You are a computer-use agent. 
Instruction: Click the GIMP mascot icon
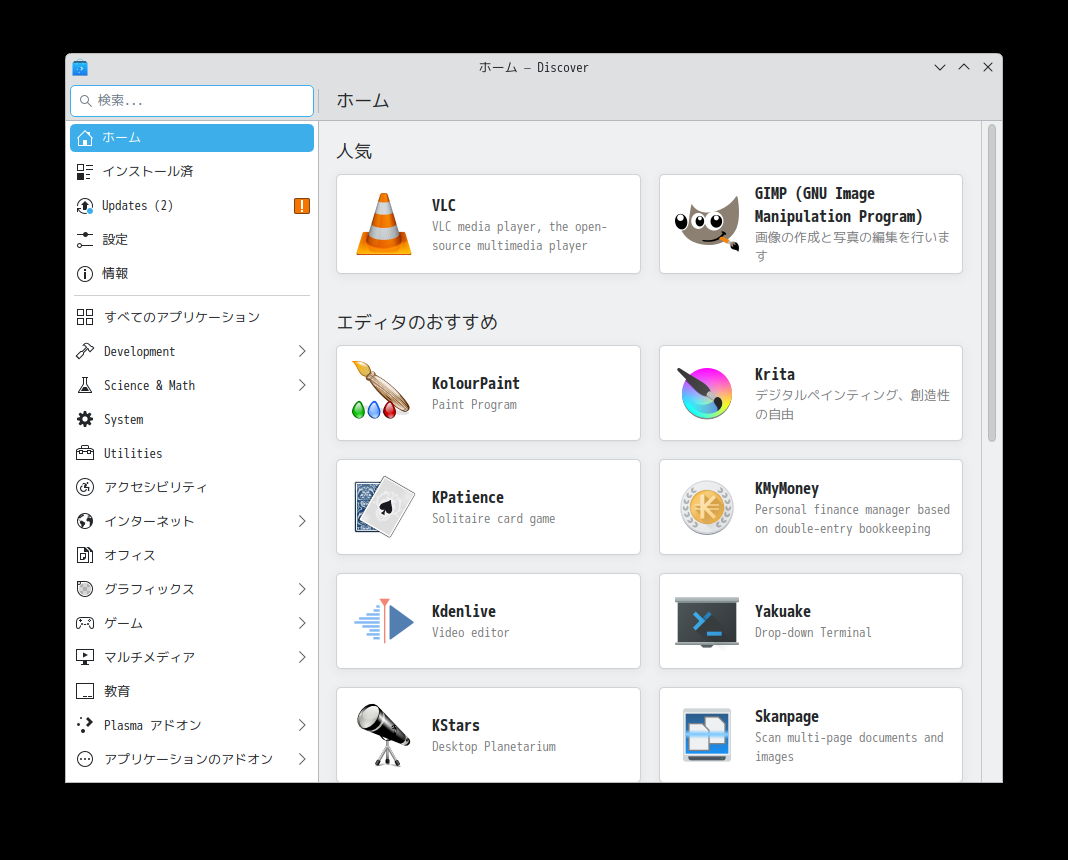706,224
